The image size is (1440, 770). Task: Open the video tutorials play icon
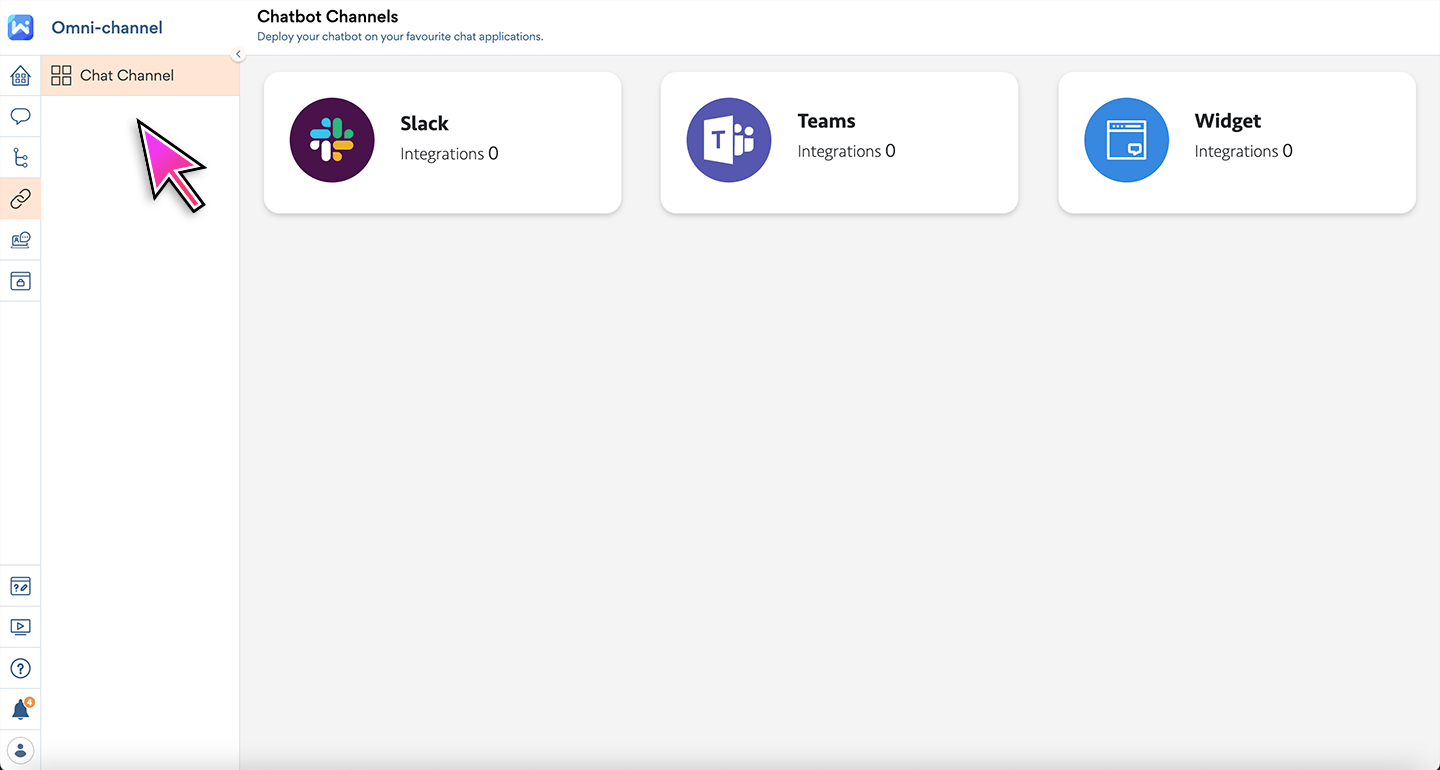pyautogui.click(x=20, y=627)
